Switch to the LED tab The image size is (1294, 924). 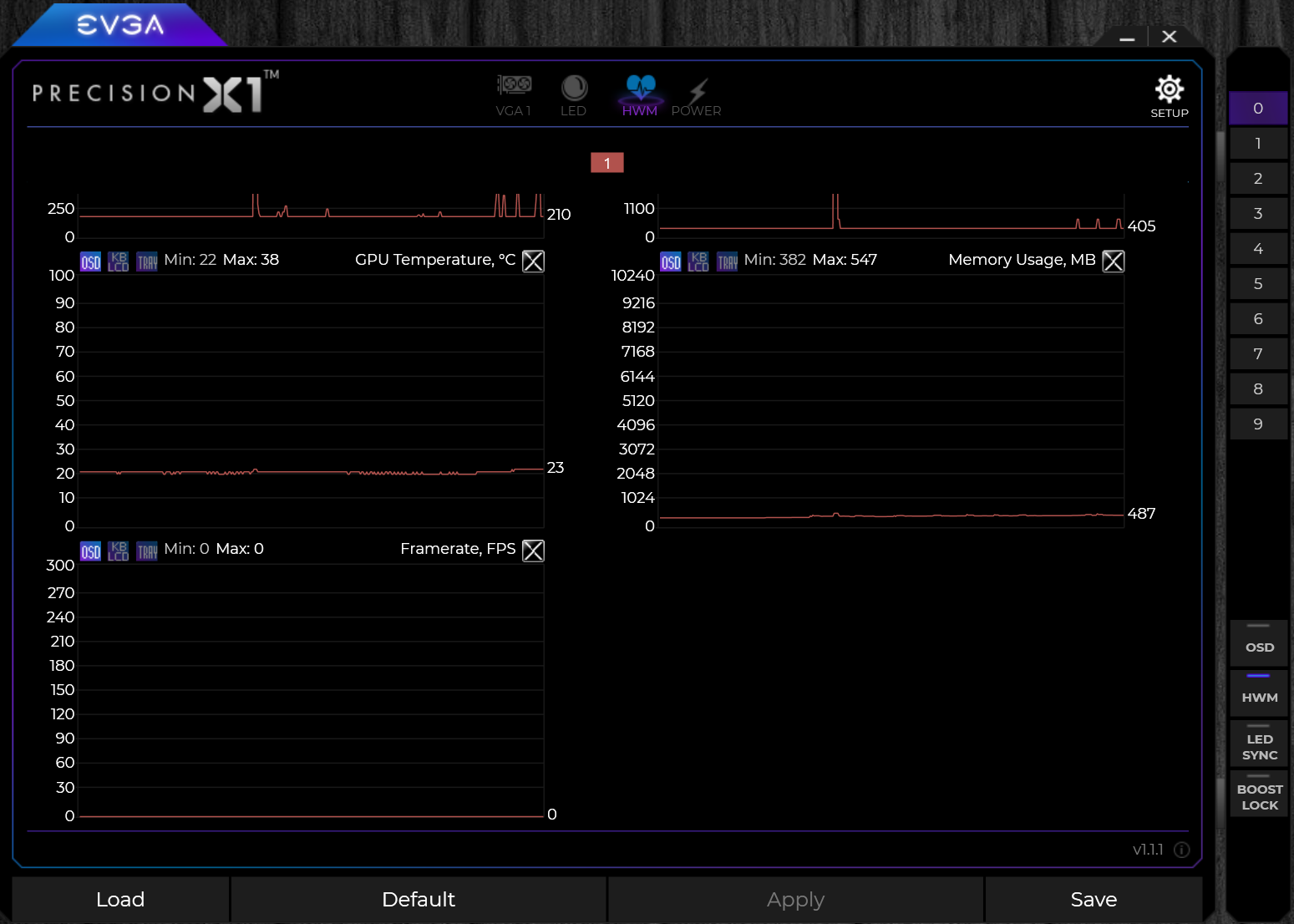pos(574,95)
